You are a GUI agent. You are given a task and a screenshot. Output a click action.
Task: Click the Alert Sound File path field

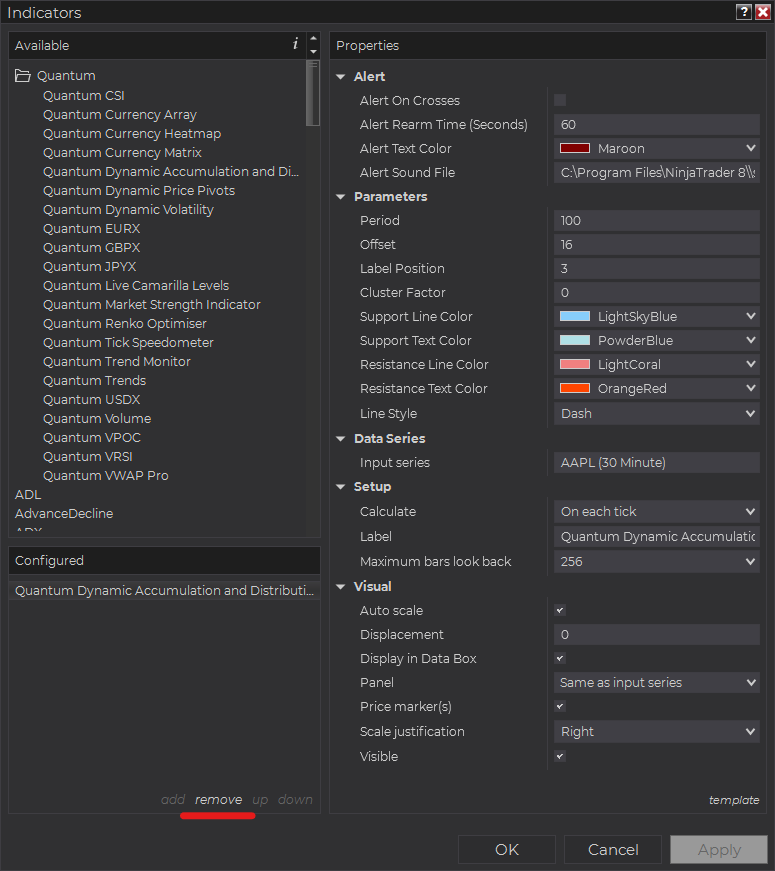[x=657, y=172]
